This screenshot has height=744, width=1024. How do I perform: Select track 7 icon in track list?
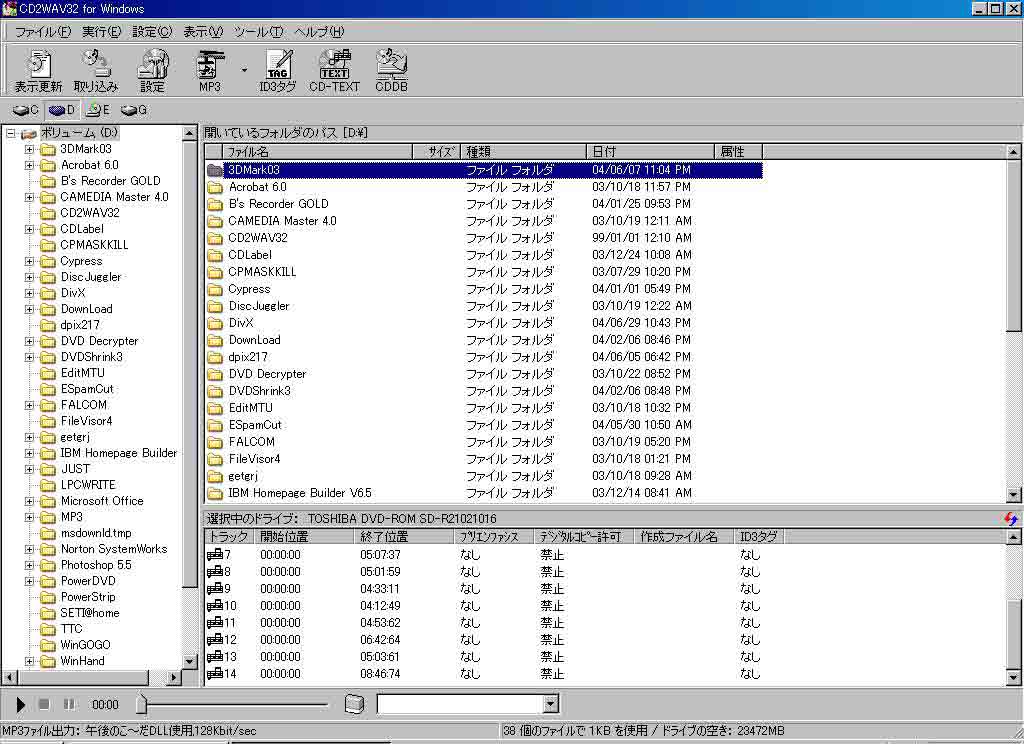[x=214, y=555]
